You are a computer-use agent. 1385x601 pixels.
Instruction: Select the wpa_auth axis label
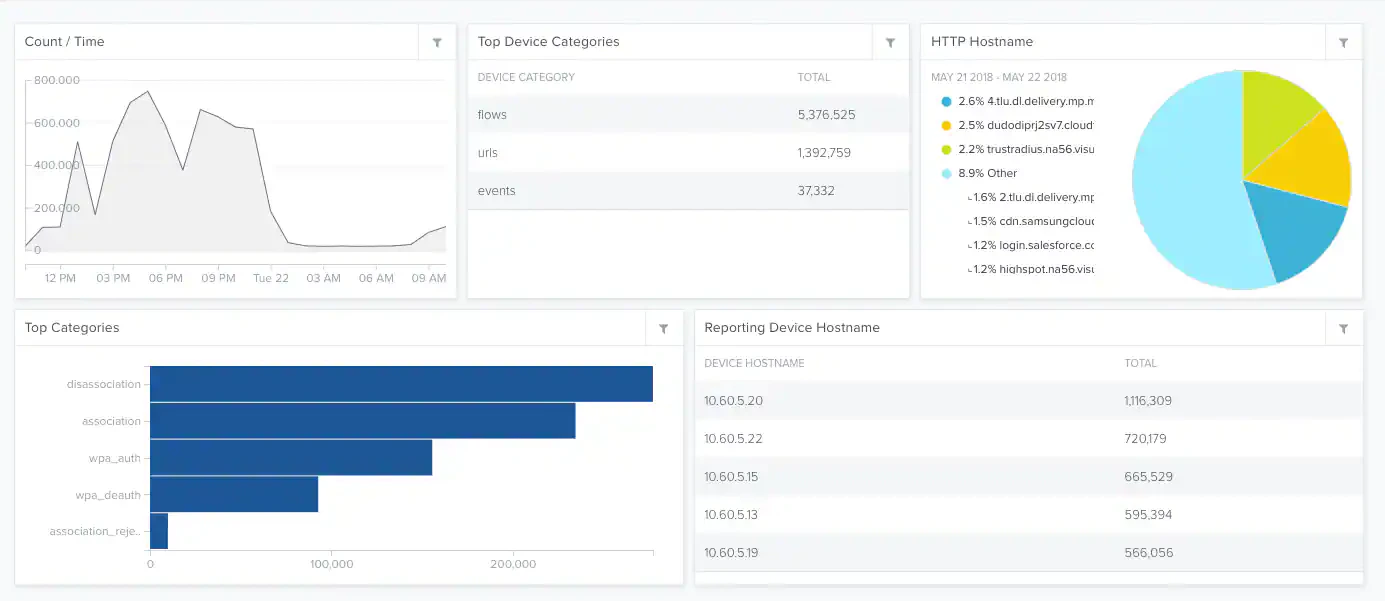[x=115, y=458]
